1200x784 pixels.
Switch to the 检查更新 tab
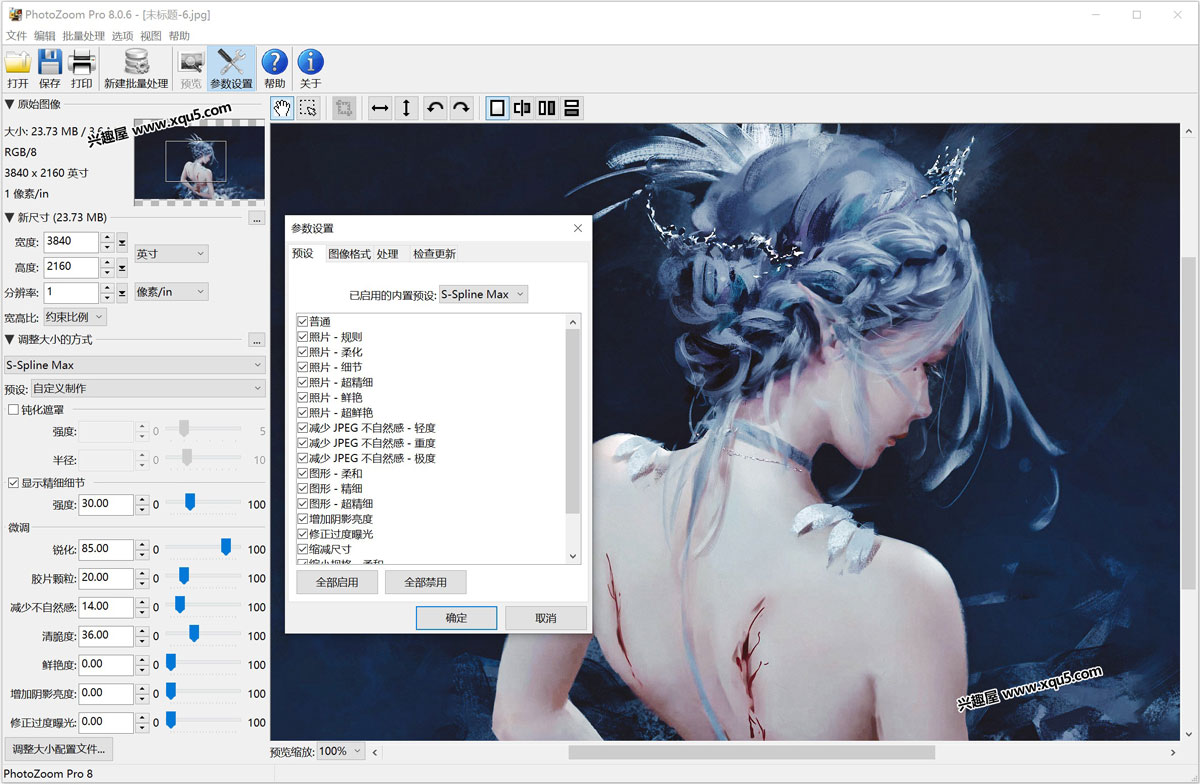click(435, 254)
